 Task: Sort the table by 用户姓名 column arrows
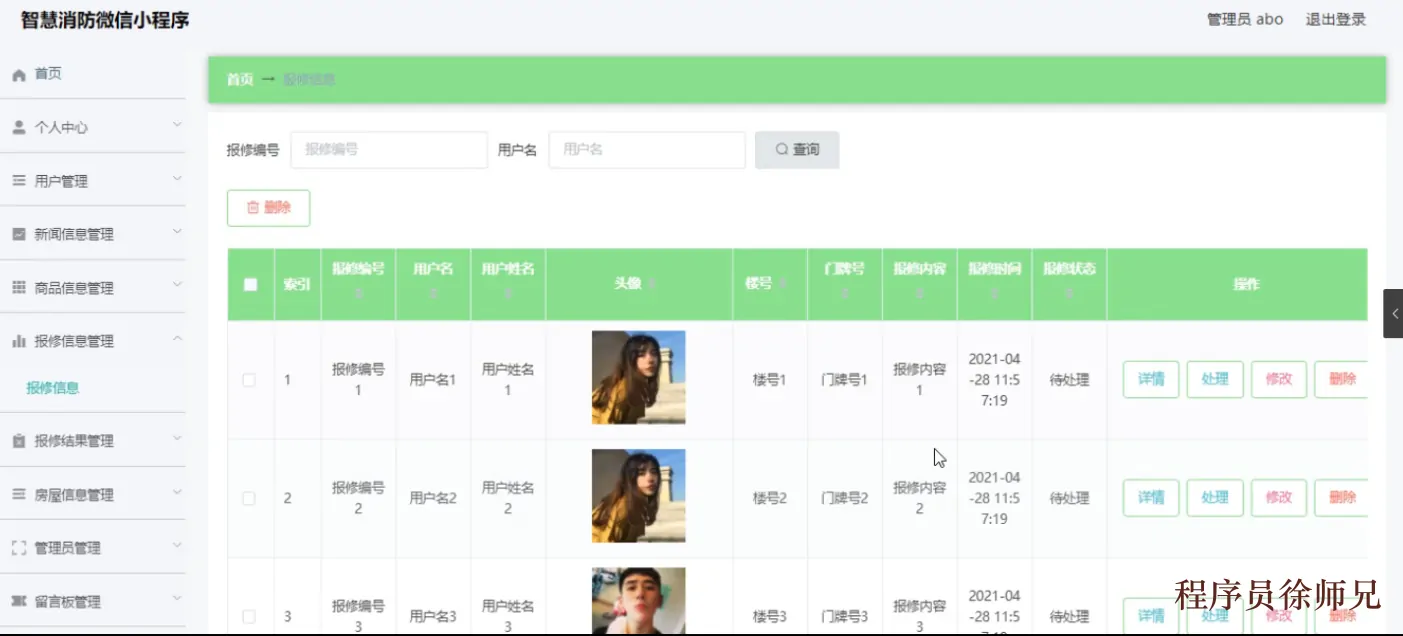[508, 294]
